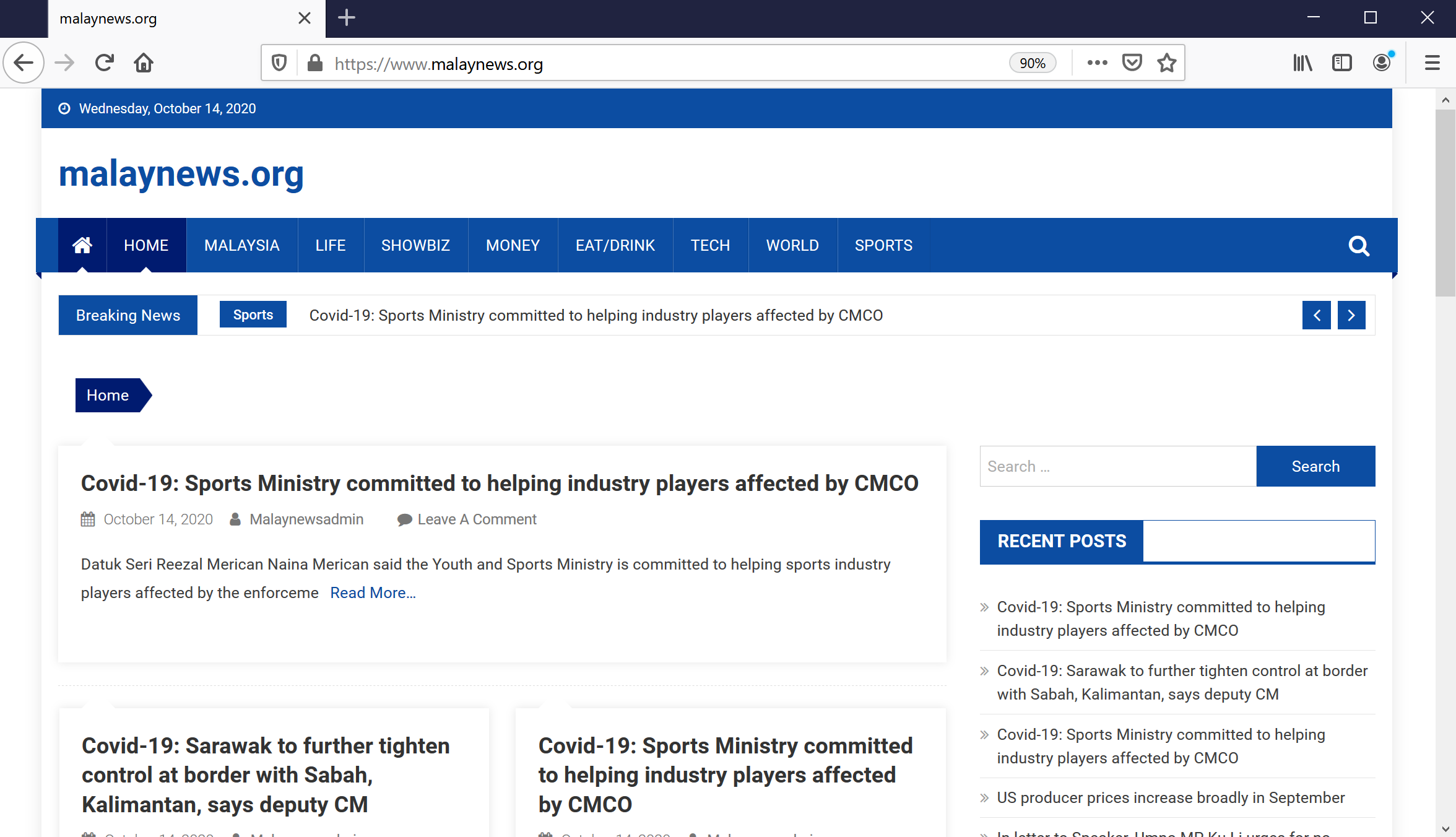
Task: Reset the 90% zoom level
Action: click(x=1033, y=63)
